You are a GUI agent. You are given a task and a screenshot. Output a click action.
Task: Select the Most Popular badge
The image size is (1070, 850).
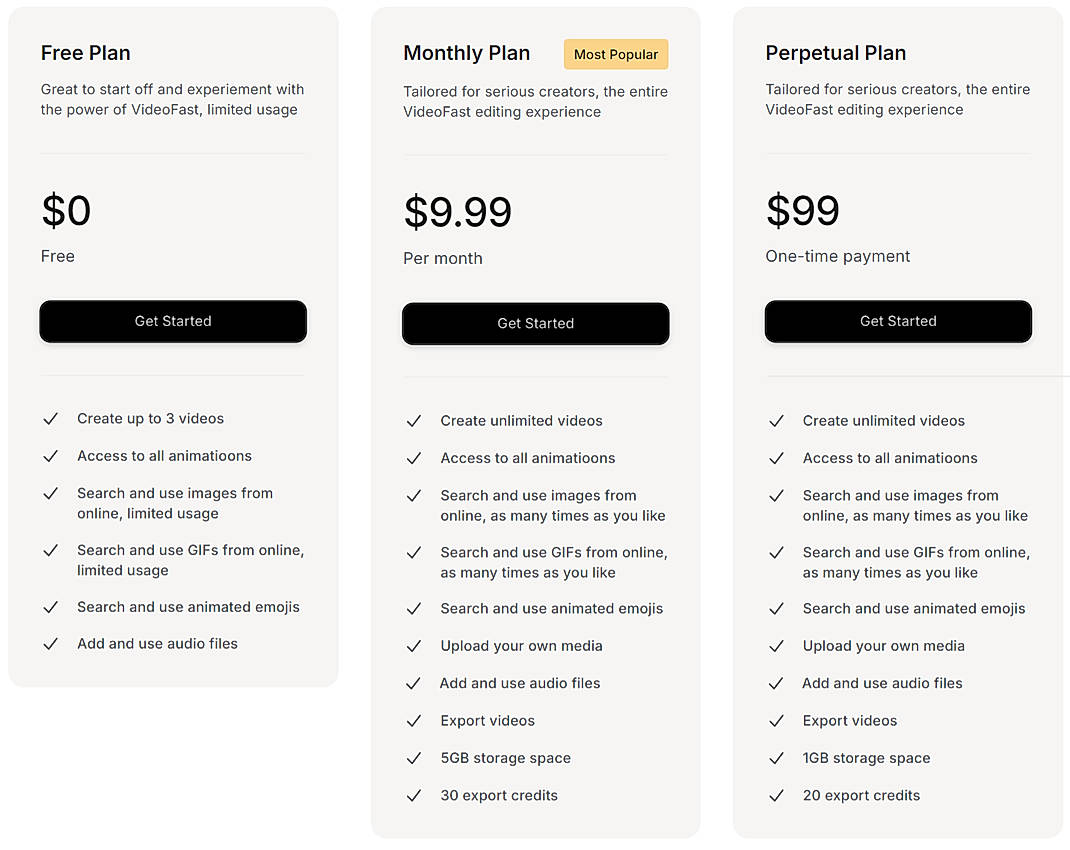point(615,54)
